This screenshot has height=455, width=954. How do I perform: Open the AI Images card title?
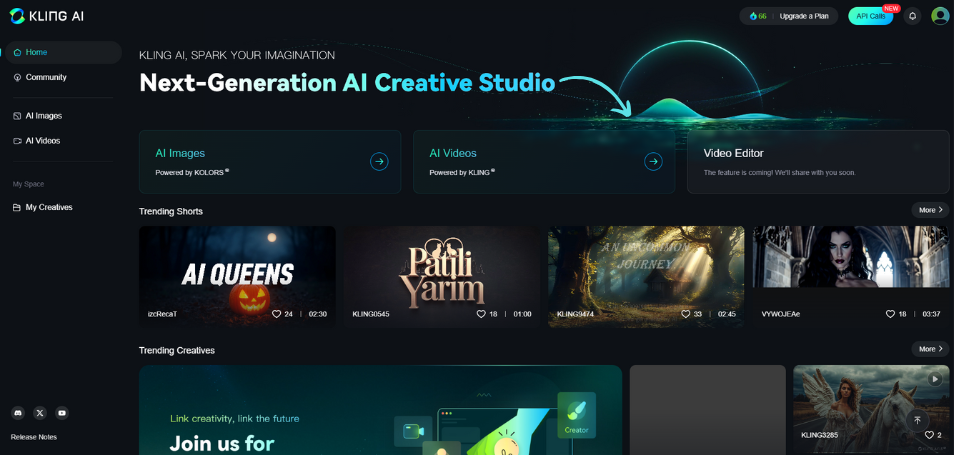click(180, 153)
